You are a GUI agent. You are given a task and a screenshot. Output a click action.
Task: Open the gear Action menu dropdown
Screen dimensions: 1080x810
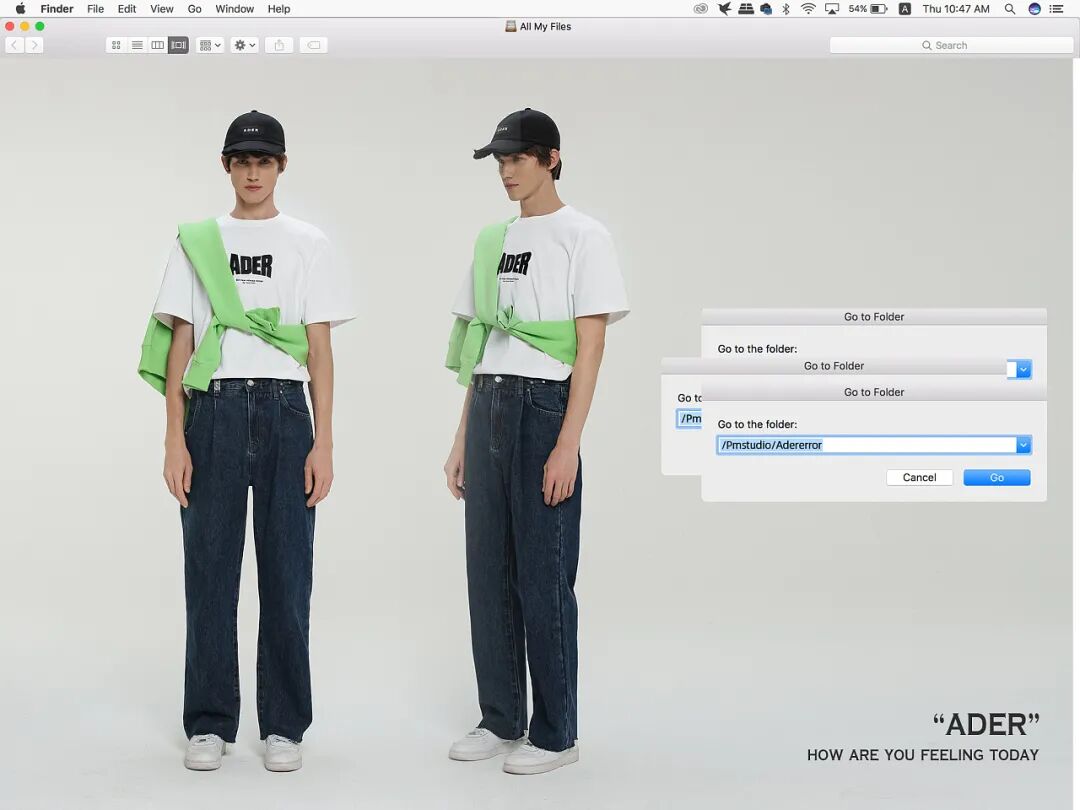[x=245, y=45]
